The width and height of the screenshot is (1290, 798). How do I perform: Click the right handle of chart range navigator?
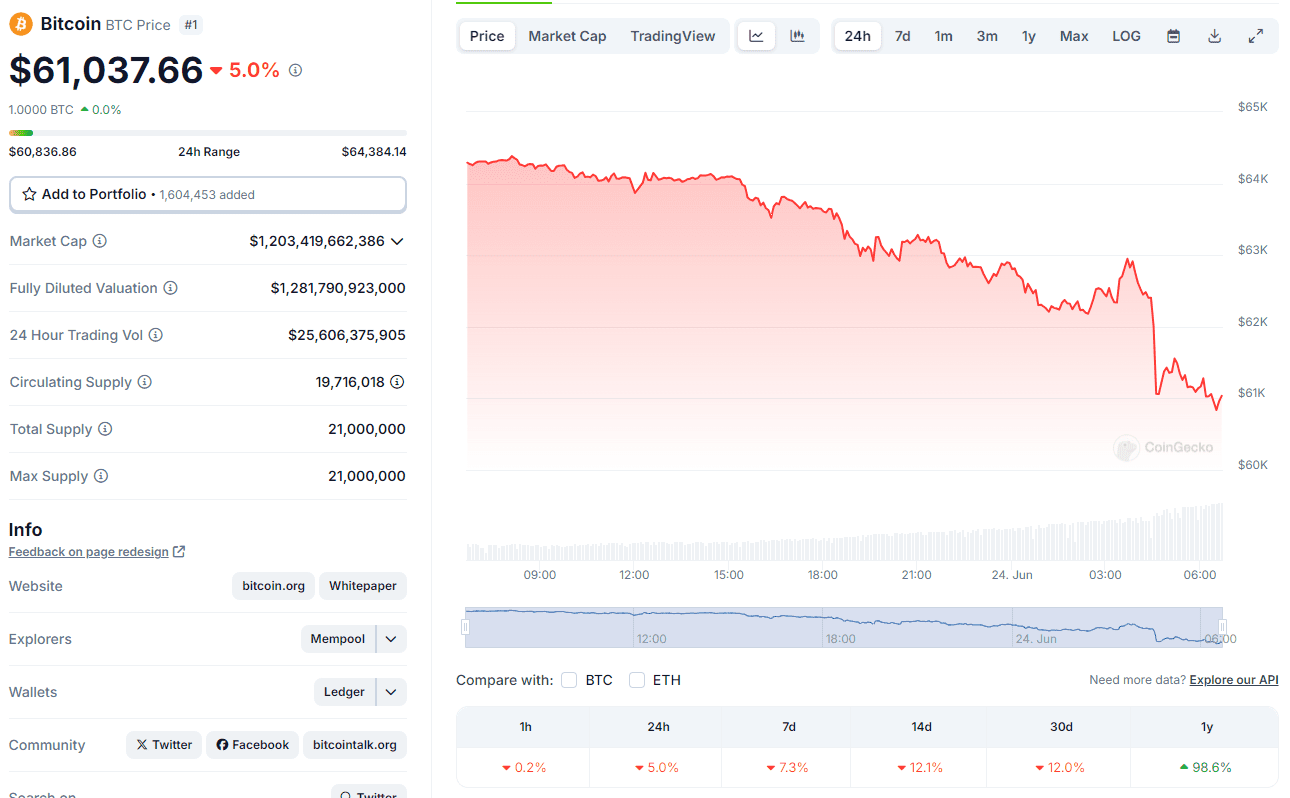[x=1224, y=627]
